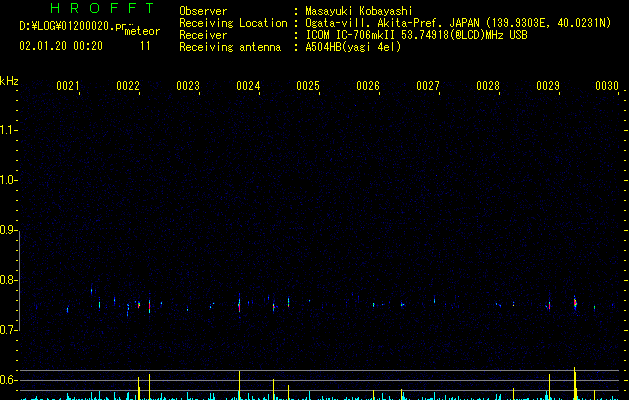Click time marker 0027
Viewport: 629px width, 400px height.
pyautogui.click(x=428, y=86)
